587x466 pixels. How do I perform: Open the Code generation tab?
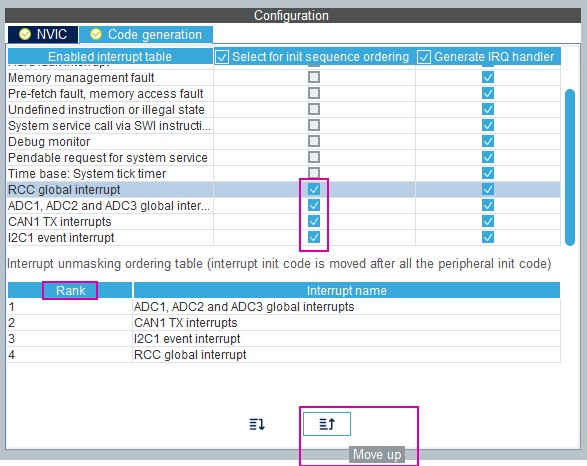[146, 34]
